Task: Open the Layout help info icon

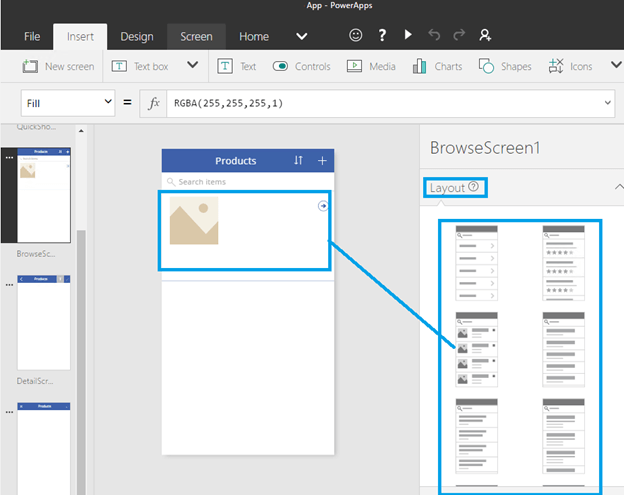Action: click(x=473, y=187)
